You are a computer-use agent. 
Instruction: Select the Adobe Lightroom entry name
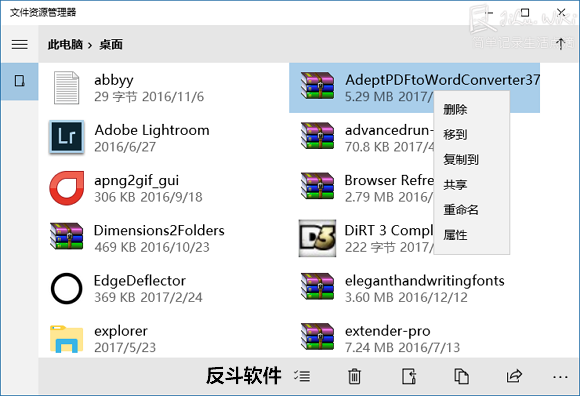pyautogui.click(x=152, y=130)
